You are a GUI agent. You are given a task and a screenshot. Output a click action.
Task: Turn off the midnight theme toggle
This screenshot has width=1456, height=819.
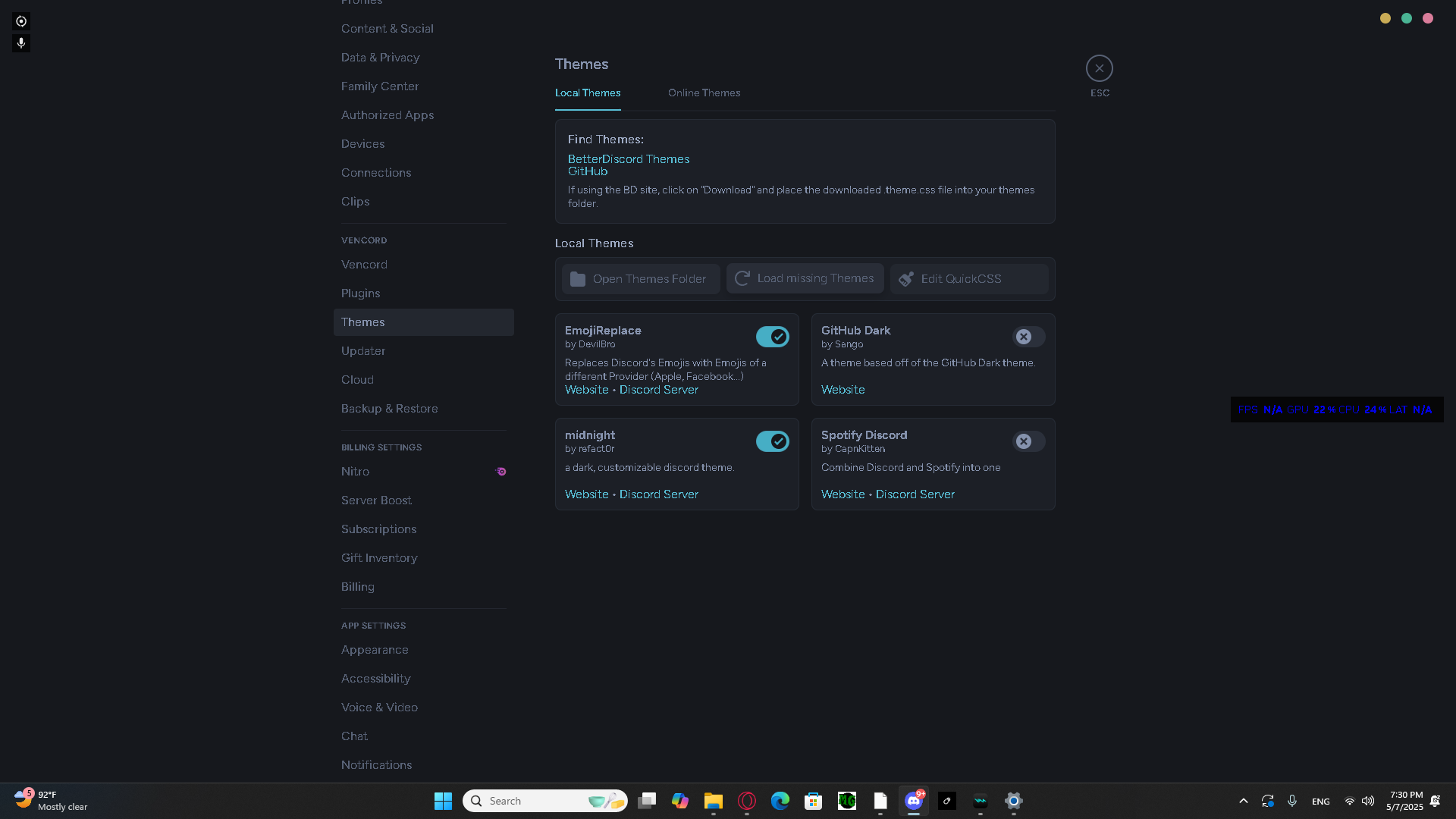click(x=772, y=441)
